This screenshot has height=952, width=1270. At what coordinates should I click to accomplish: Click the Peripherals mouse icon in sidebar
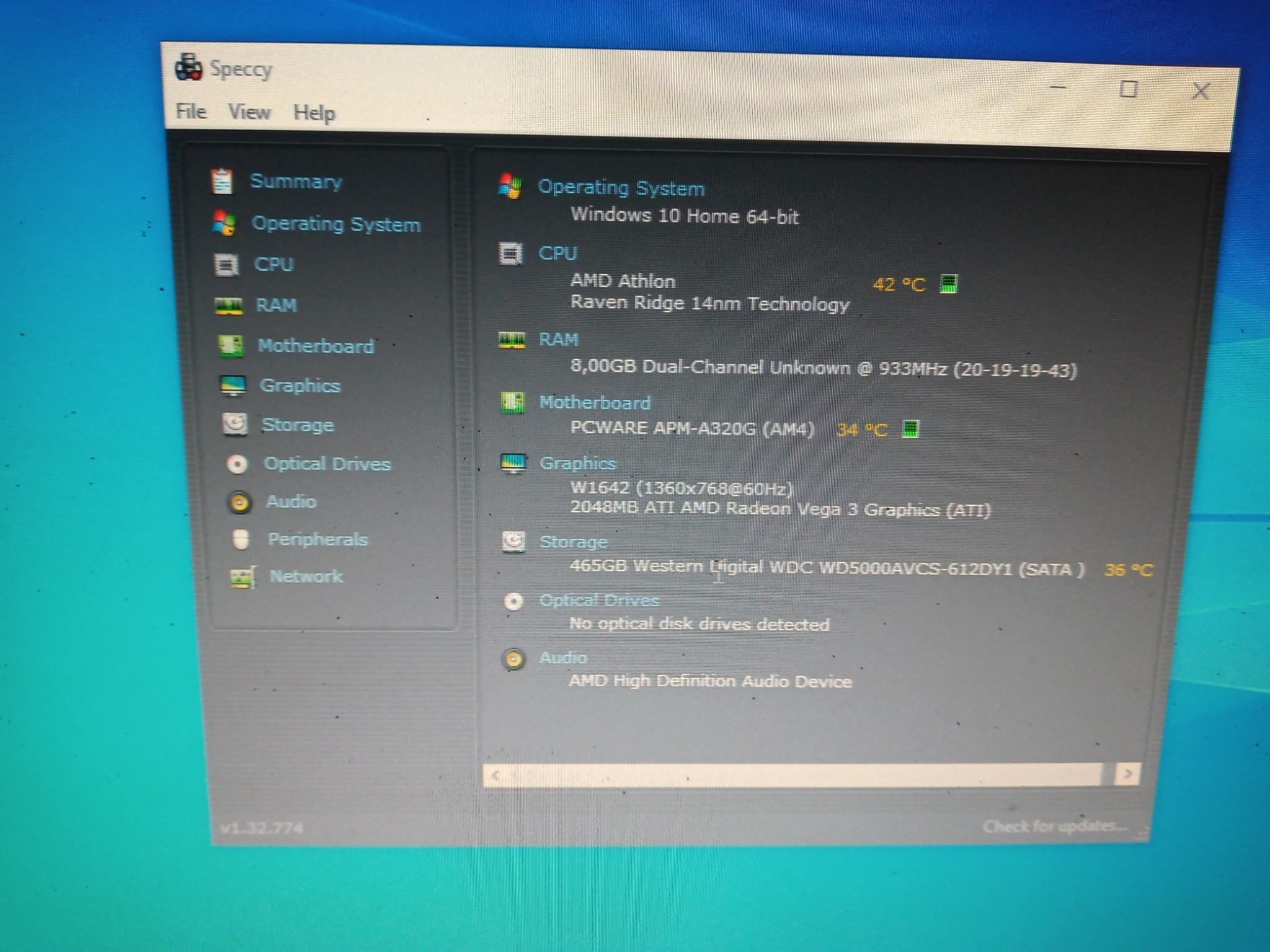241,539
